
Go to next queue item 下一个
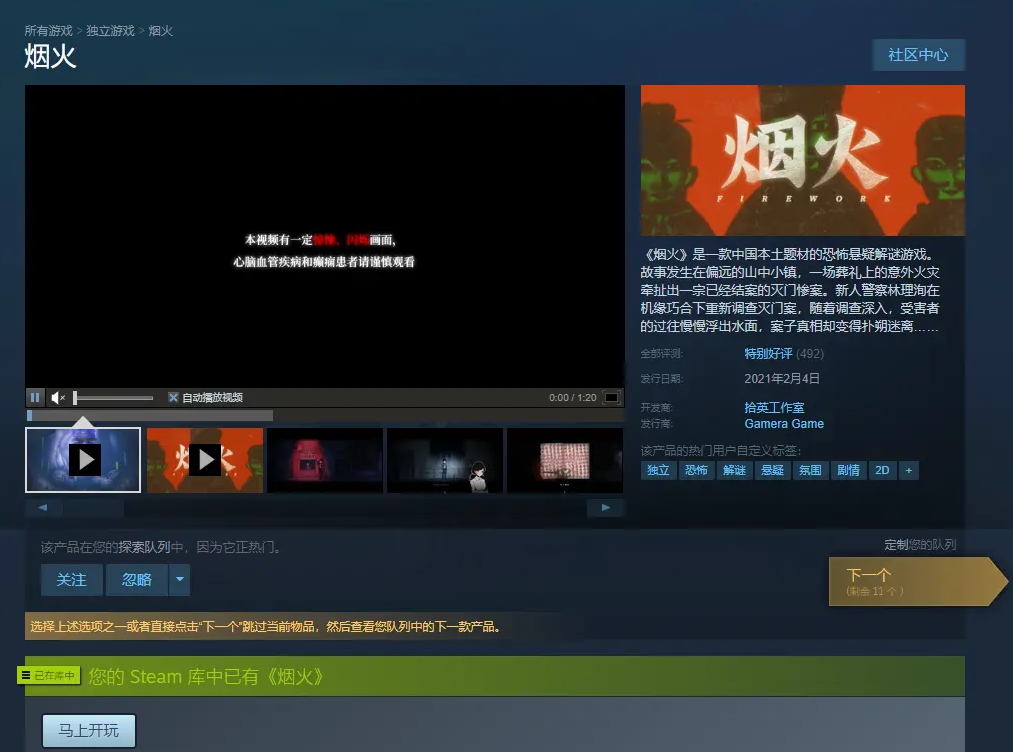pos(917,581)
